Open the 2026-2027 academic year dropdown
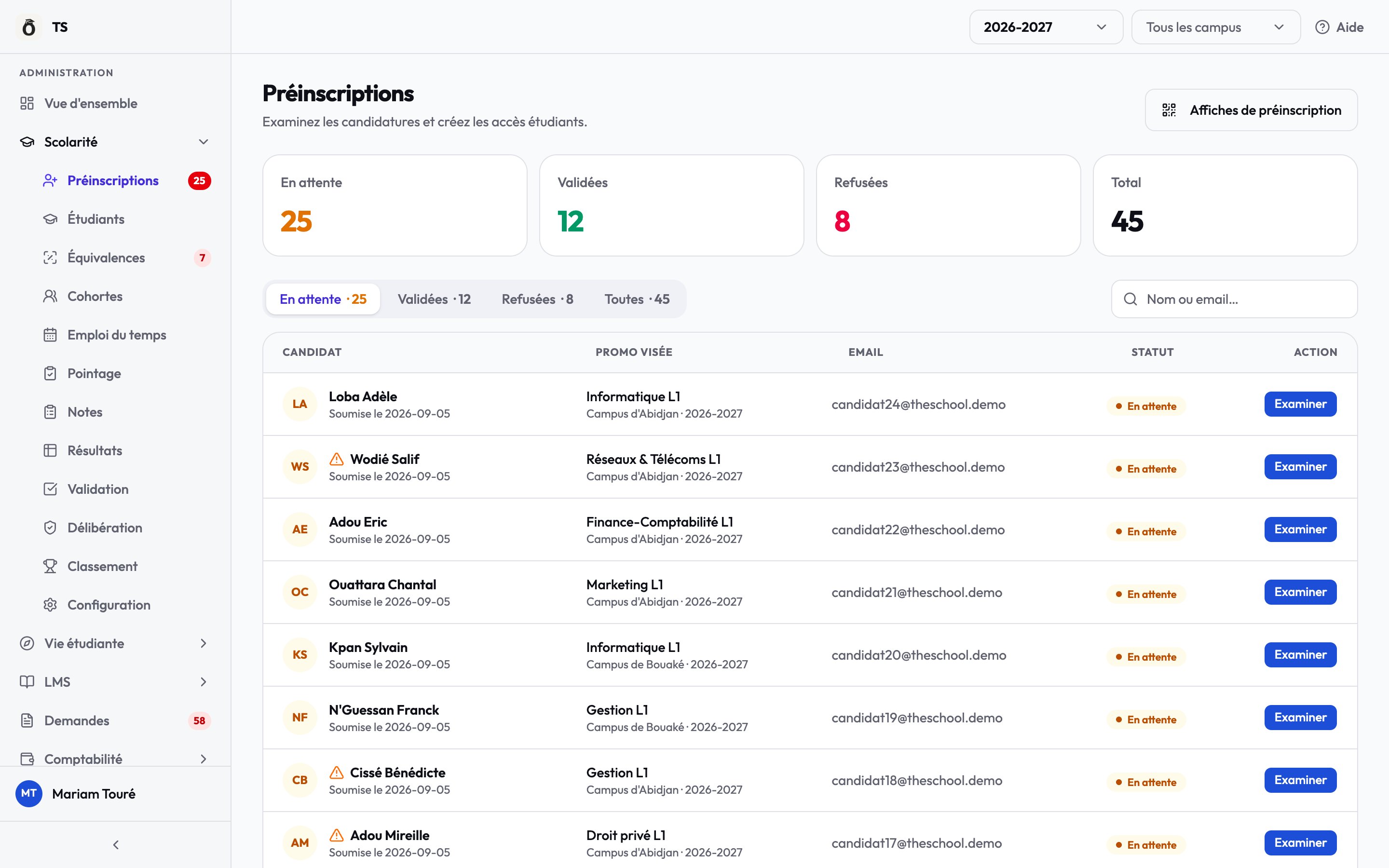 [1046, 27]
